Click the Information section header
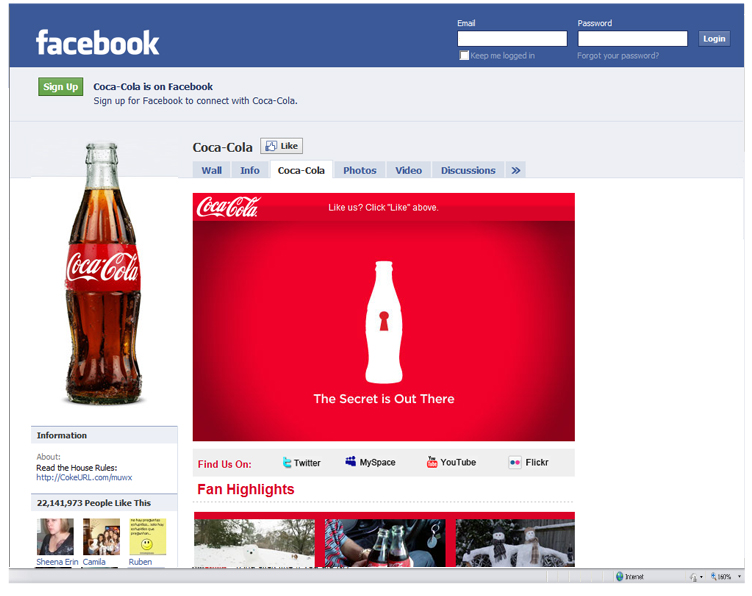 [105, 435]
